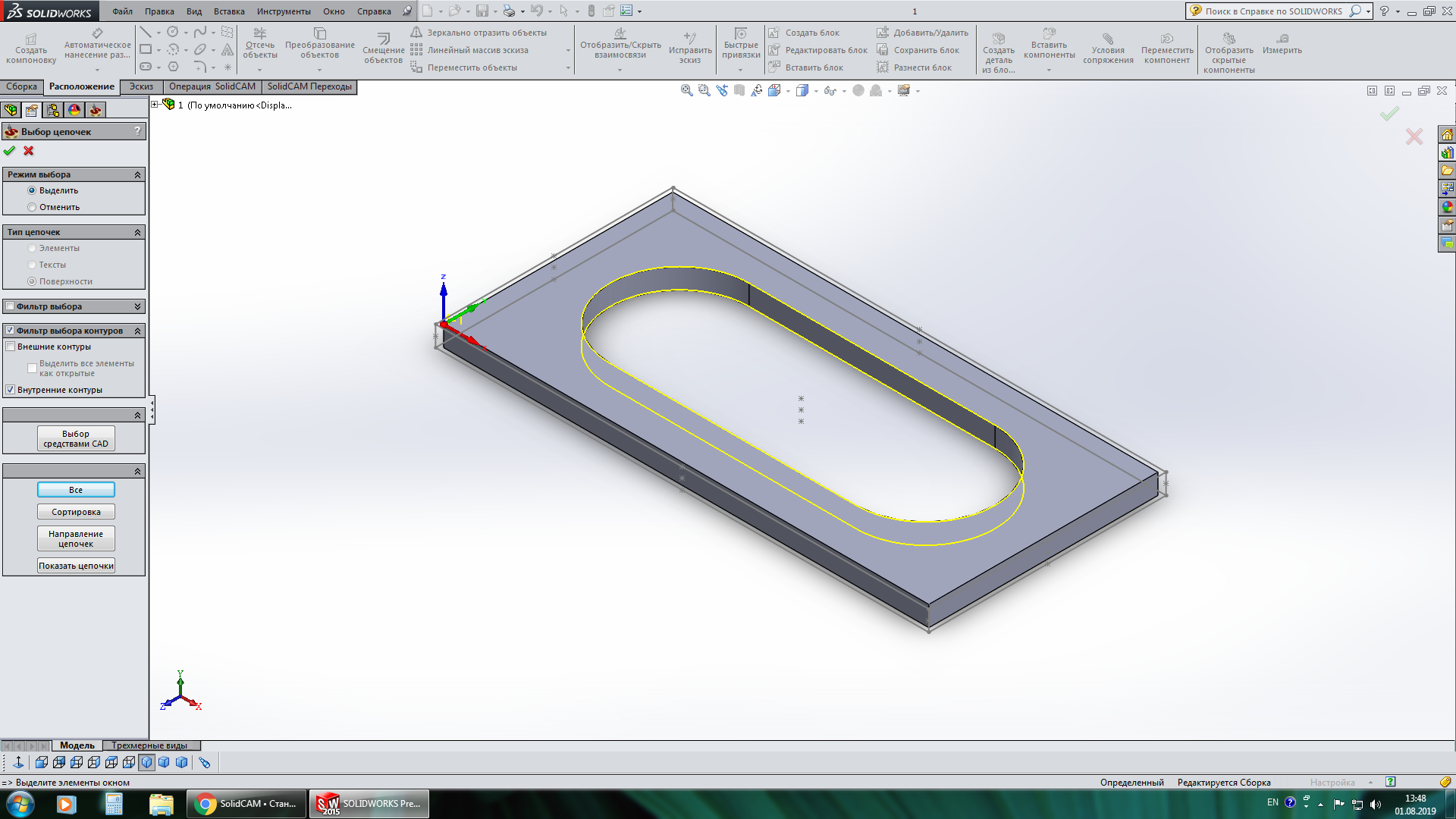
Task: Click Trim Entities tool icon
Action: [260, 33]
